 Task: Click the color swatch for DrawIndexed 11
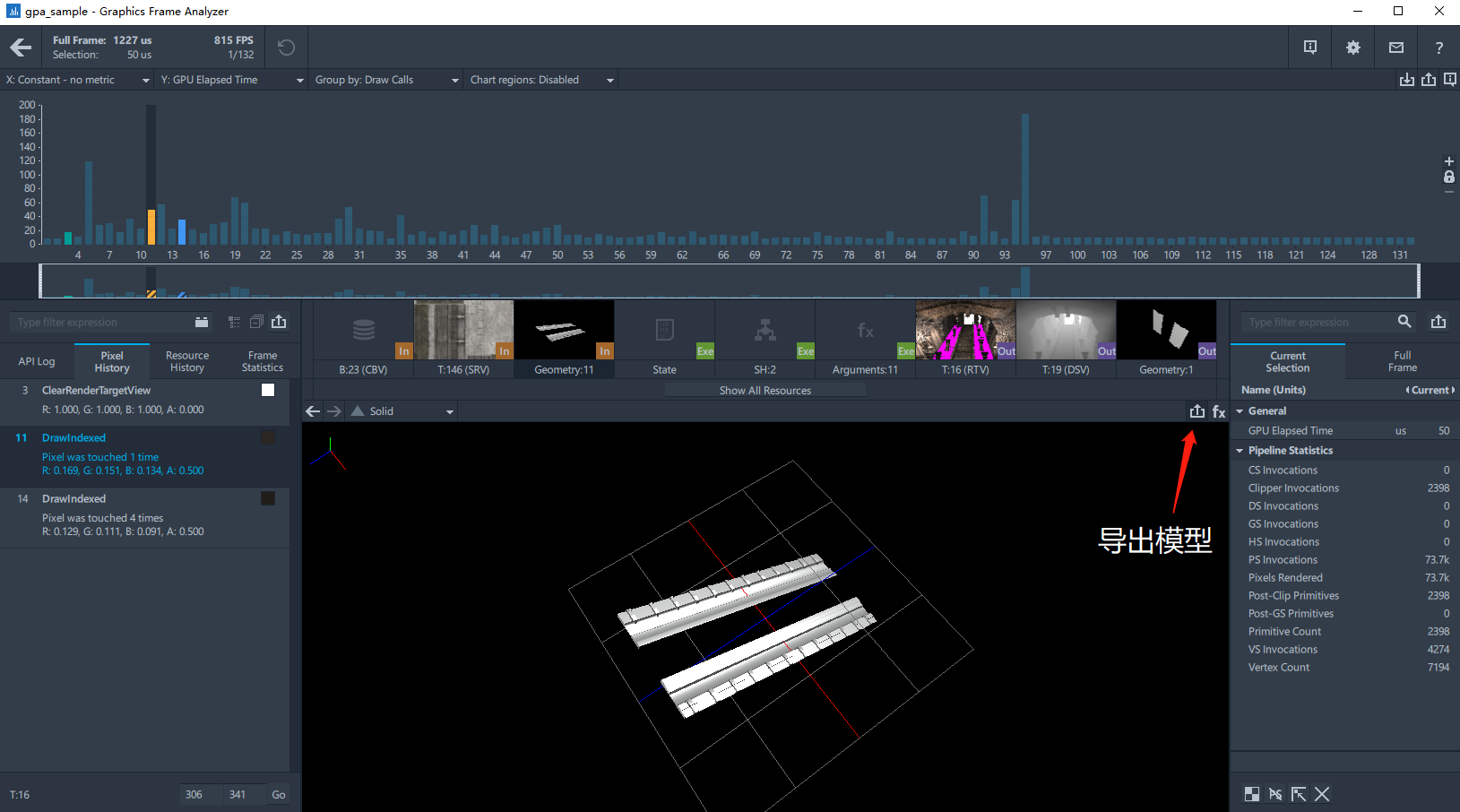pyautogui.click(x=268, y=437)
